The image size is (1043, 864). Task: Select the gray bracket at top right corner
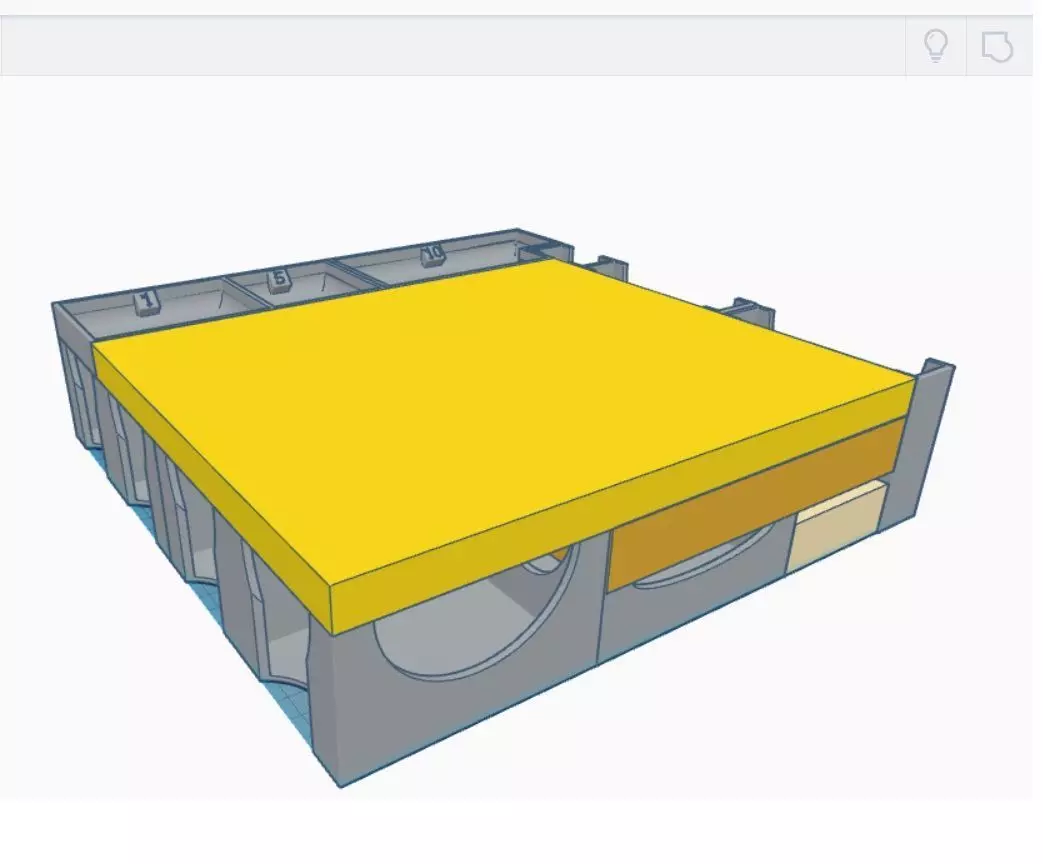pos(545,251)
